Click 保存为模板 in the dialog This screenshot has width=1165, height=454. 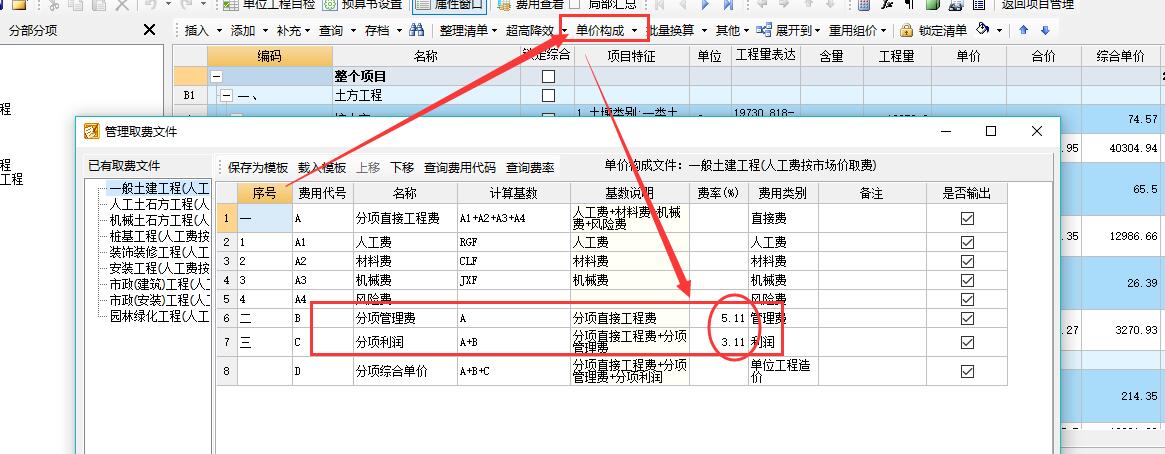pos(258,168)
